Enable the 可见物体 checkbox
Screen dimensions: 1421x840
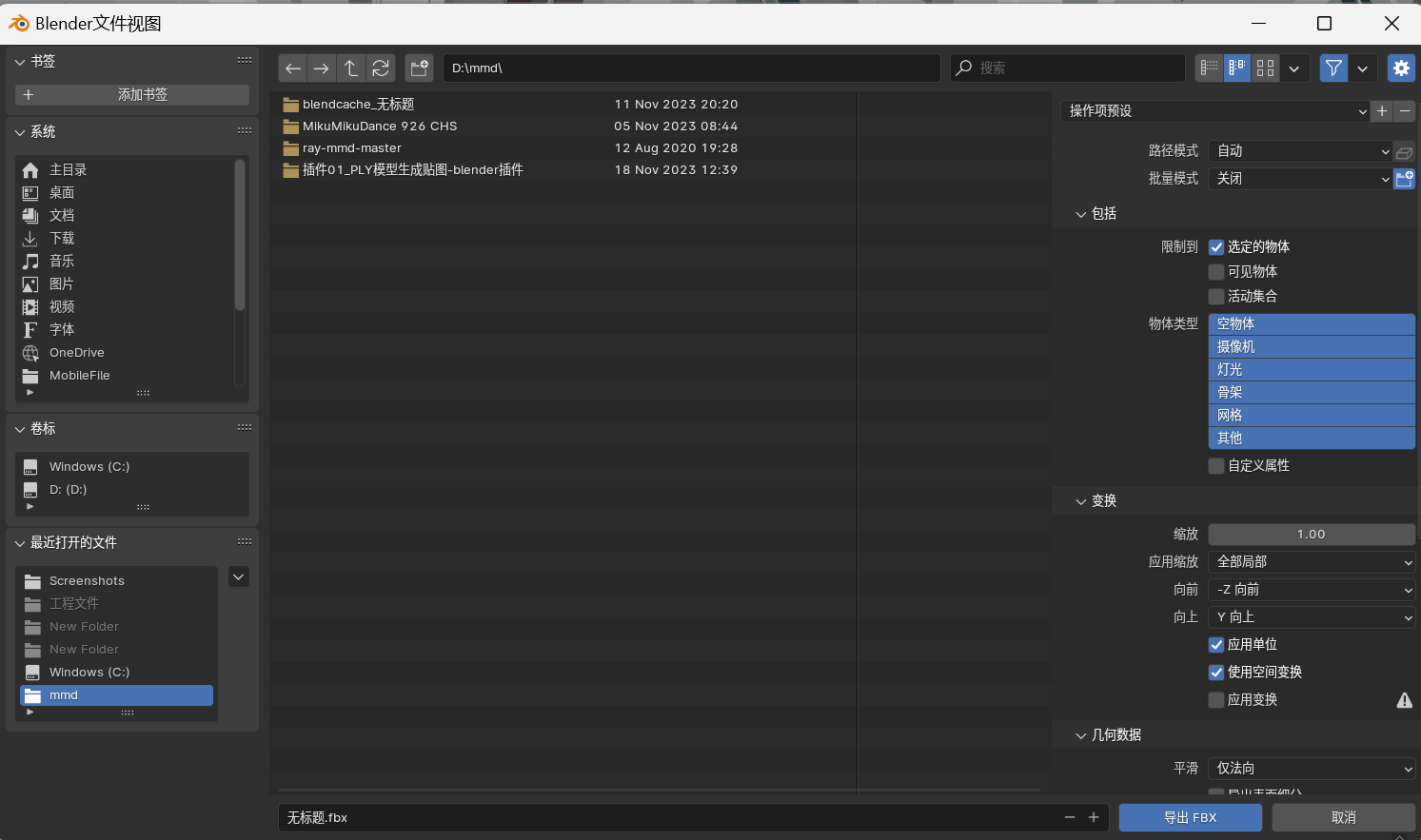coord(1216,272)
